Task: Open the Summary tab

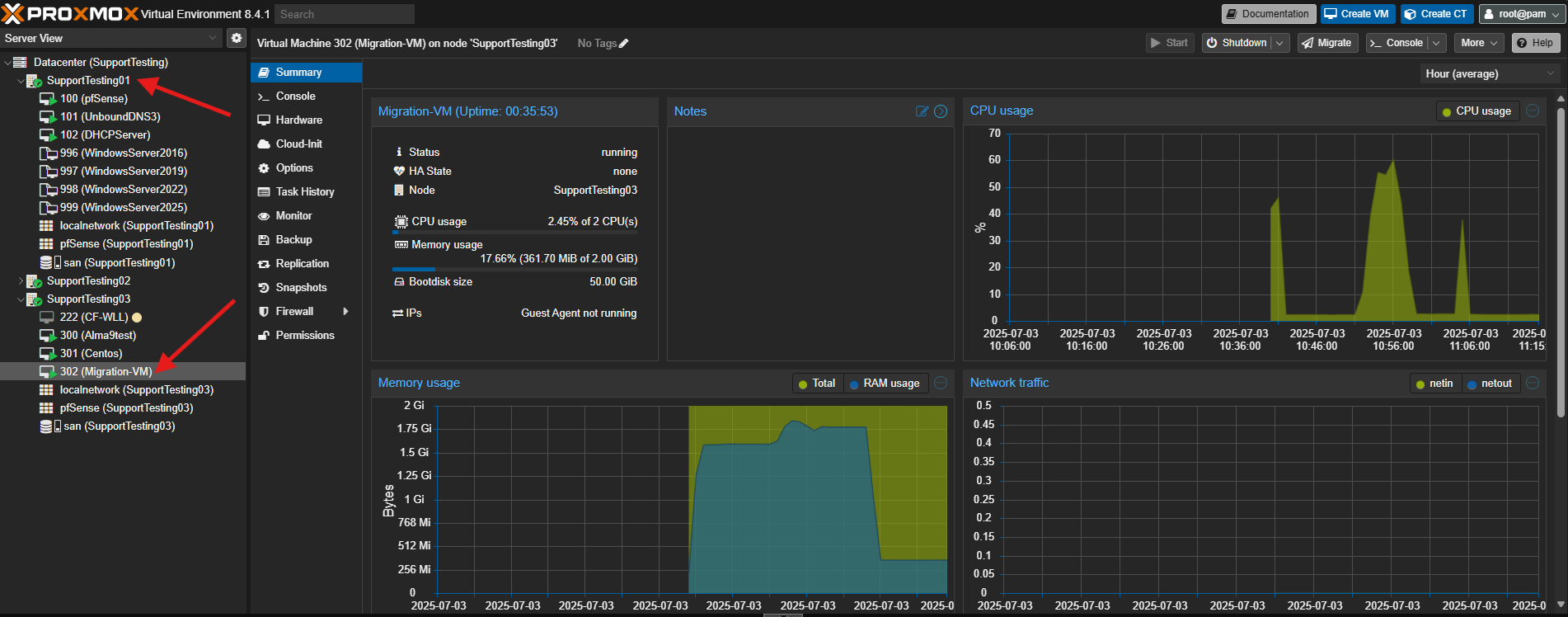Action: [306, 73]
